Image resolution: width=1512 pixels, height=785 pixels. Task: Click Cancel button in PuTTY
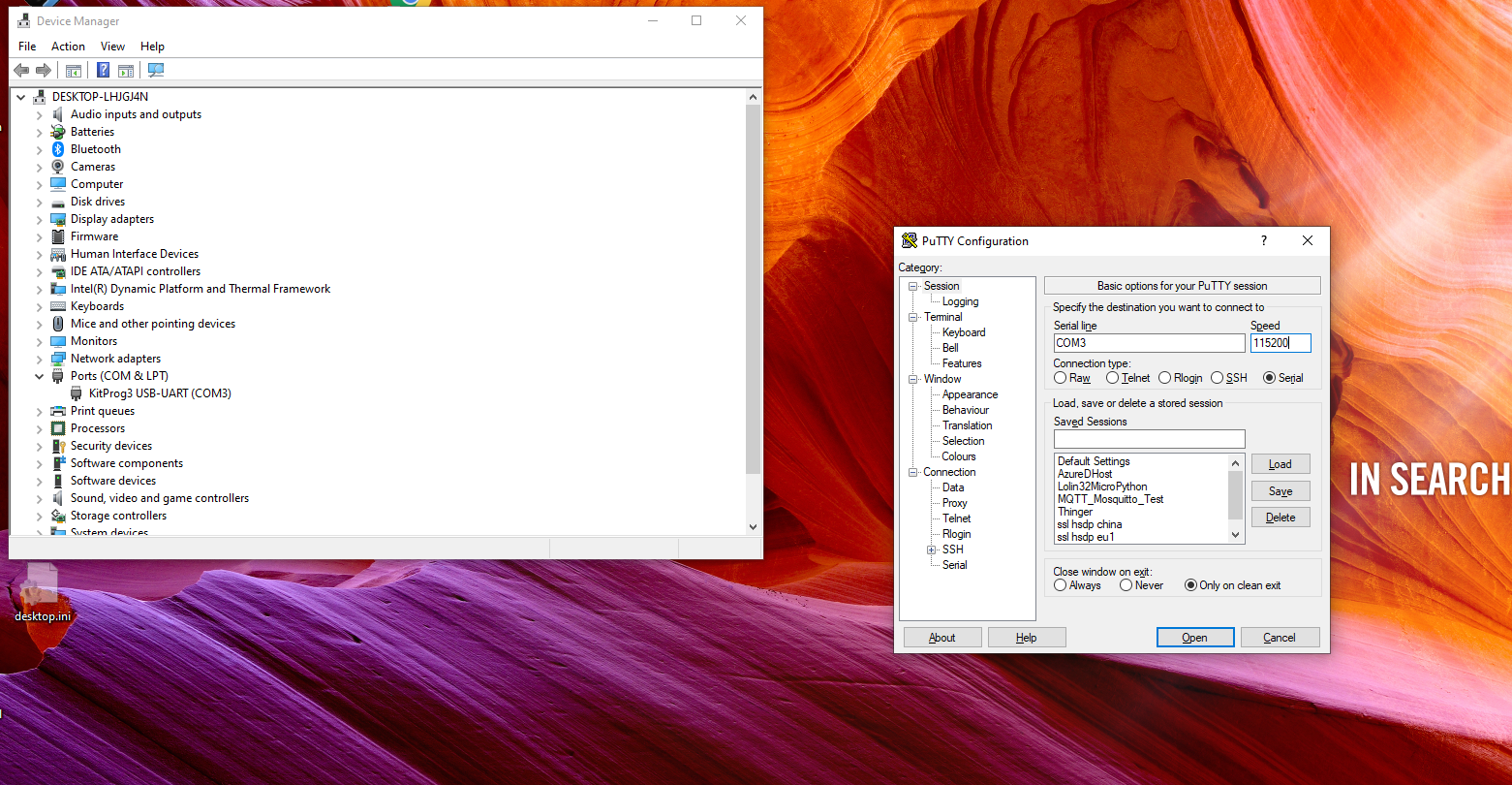tap(1280, 638)
